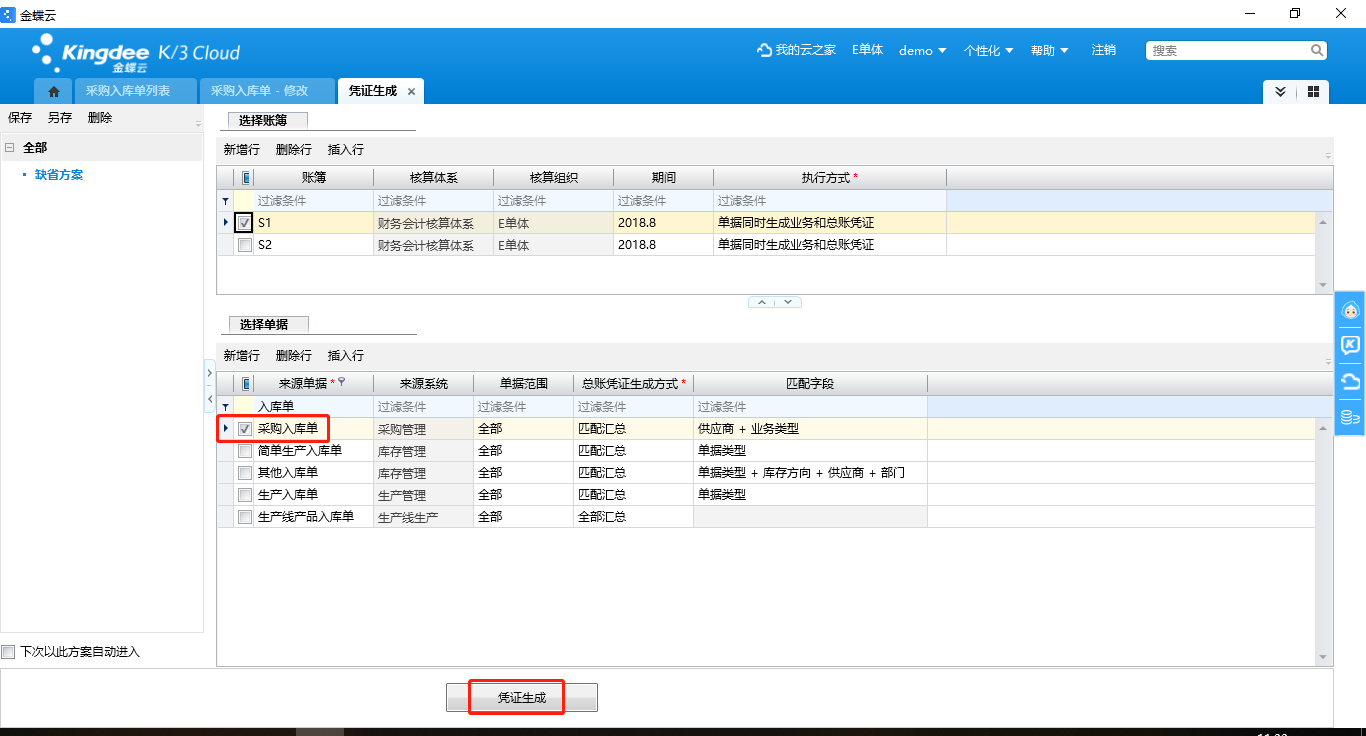The width and height of the screenshot is (1366, 736).
Task: Check the S2 account book checkbox
Action: click(245, 245)
